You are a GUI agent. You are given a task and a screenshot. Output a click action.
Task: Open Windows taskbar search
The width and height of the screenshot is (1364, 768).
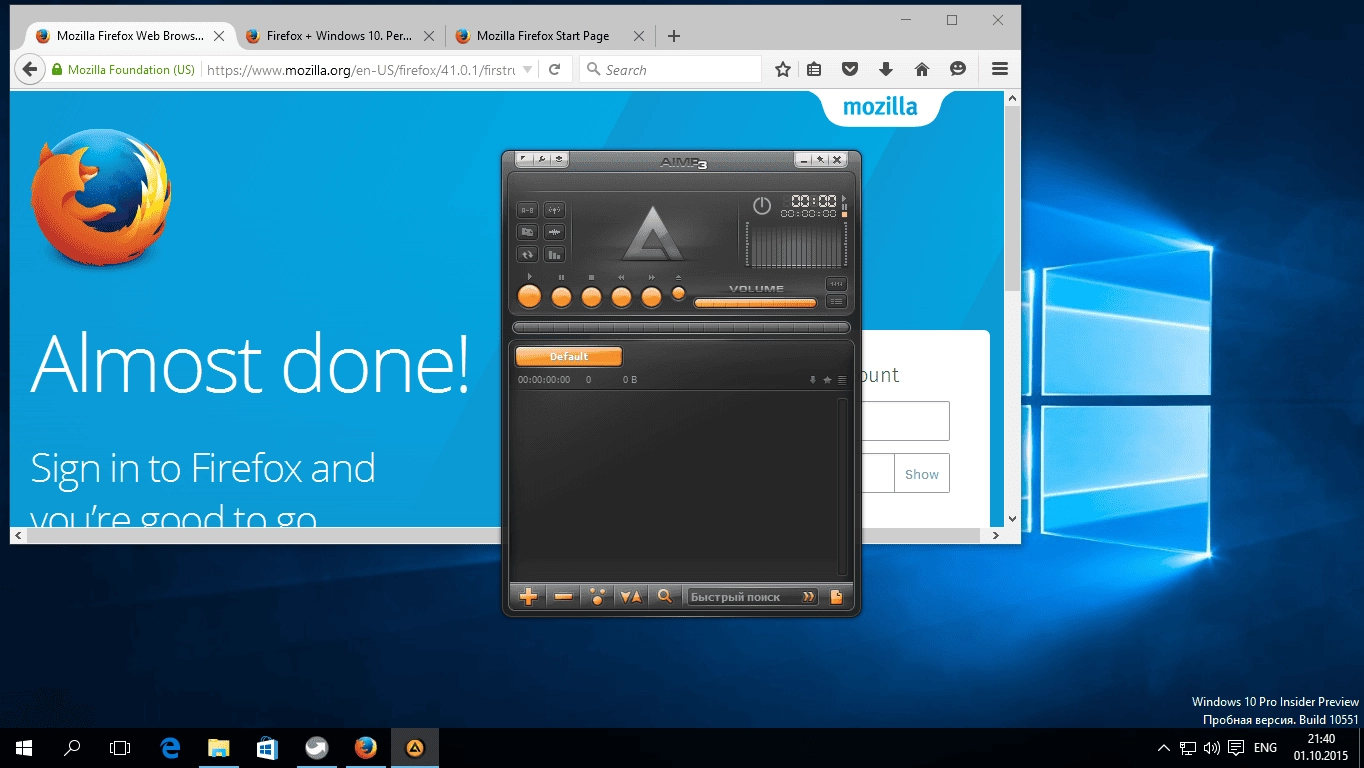click(x=72, y=748)
